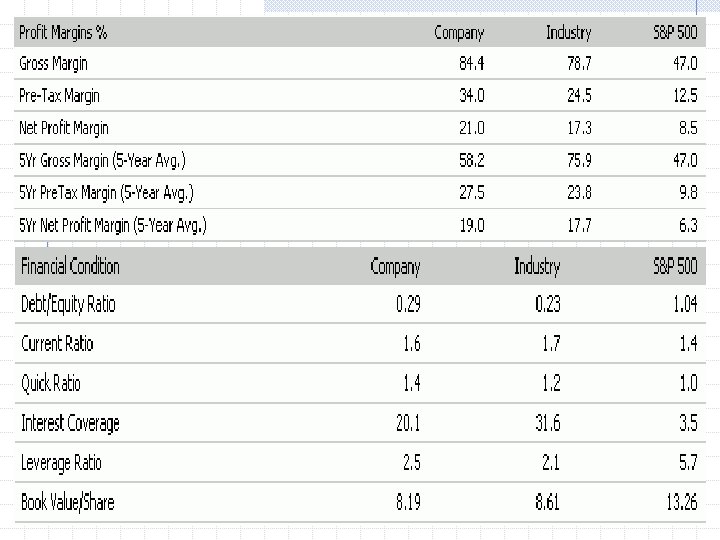Select the Company Gross Margin value 84.4
Image resolution: width=720 pixels, height=540 pixels.
click(470, 64)
